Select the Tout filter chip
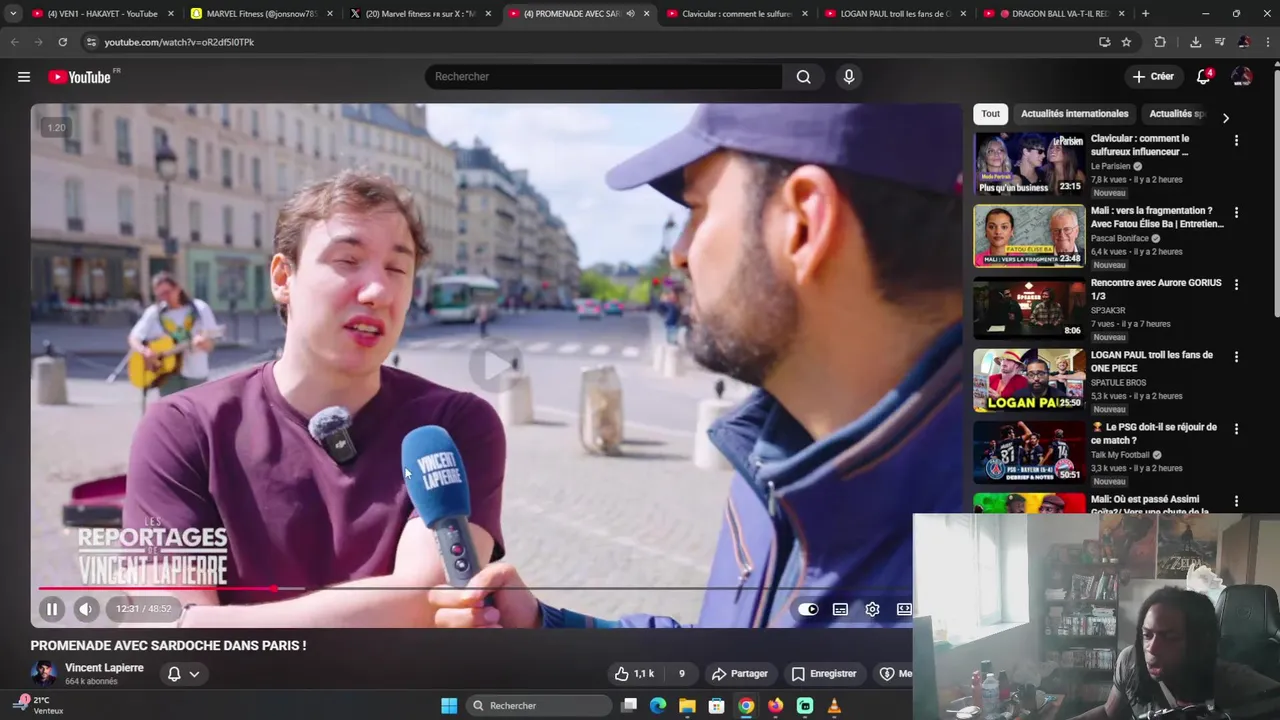The width and height of the screenshot is (1280, 720). (x=990, y=114)
